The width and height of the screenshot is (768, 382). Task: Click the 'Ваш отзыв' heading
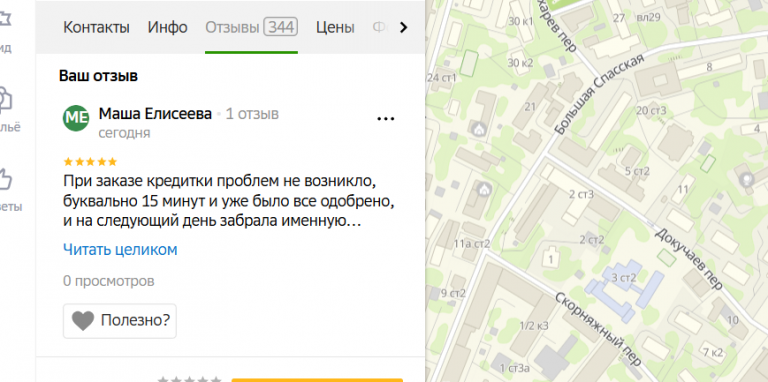pos(98,76)
